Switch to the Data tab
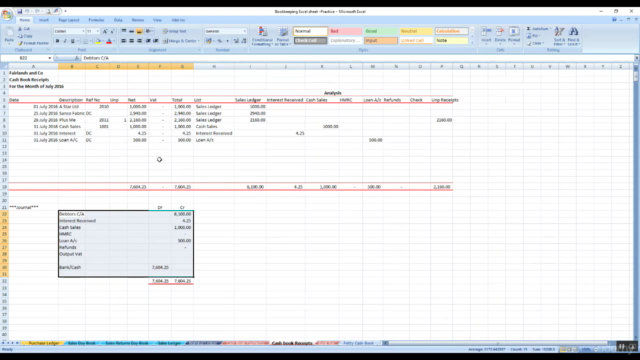This screenshot has height=360, width=640. (118, 20)
